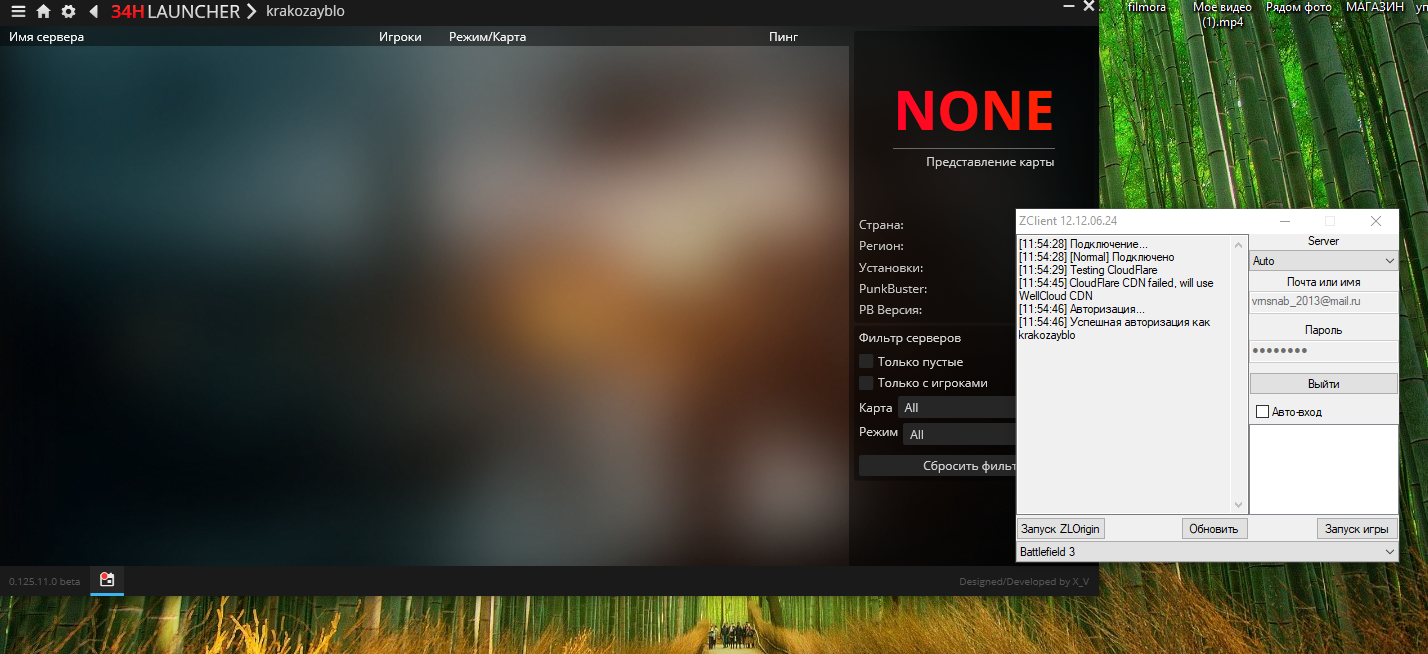Viewport: 1428px width, 654px height.
Task: Click the 34H Launcher logo
Action: (175, 12)
